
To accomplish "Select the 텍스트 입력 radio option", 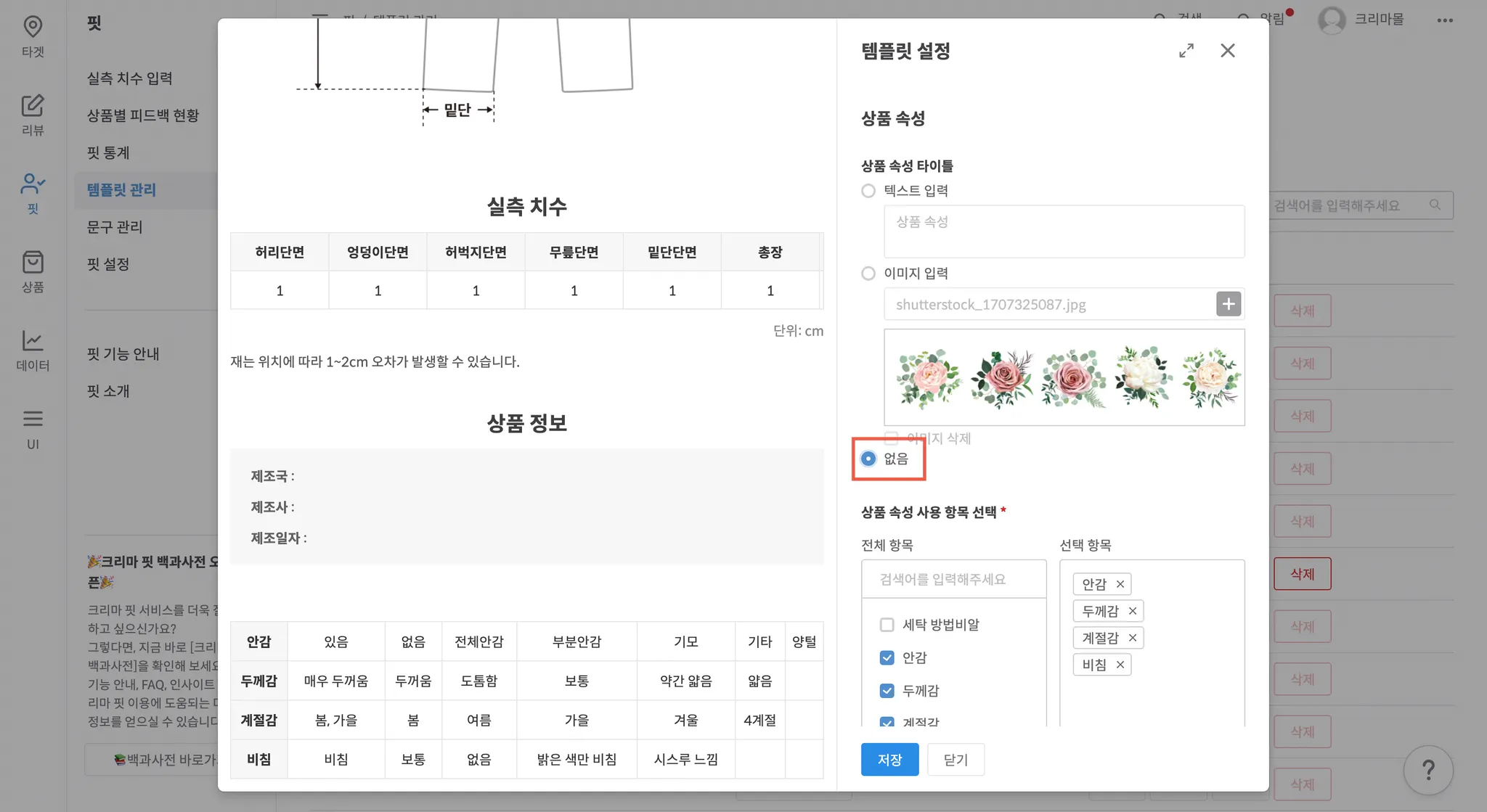I will pos(868,191).
